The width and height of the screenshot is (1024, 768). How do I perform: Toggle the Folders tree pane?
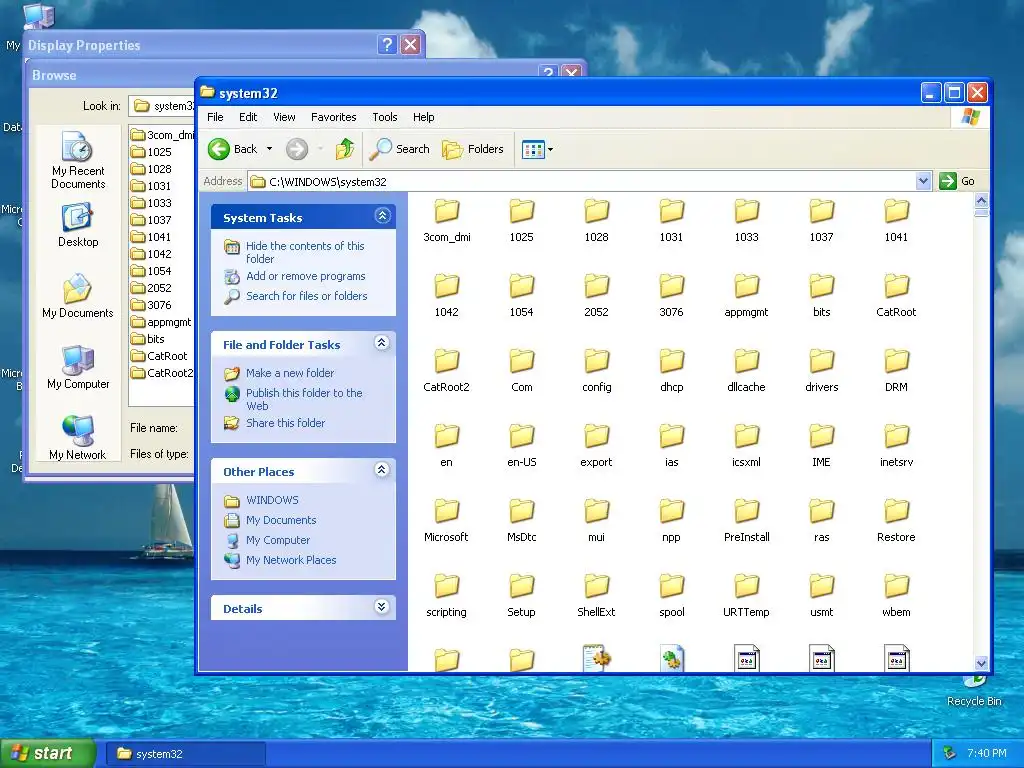click(x=473, y=149)
